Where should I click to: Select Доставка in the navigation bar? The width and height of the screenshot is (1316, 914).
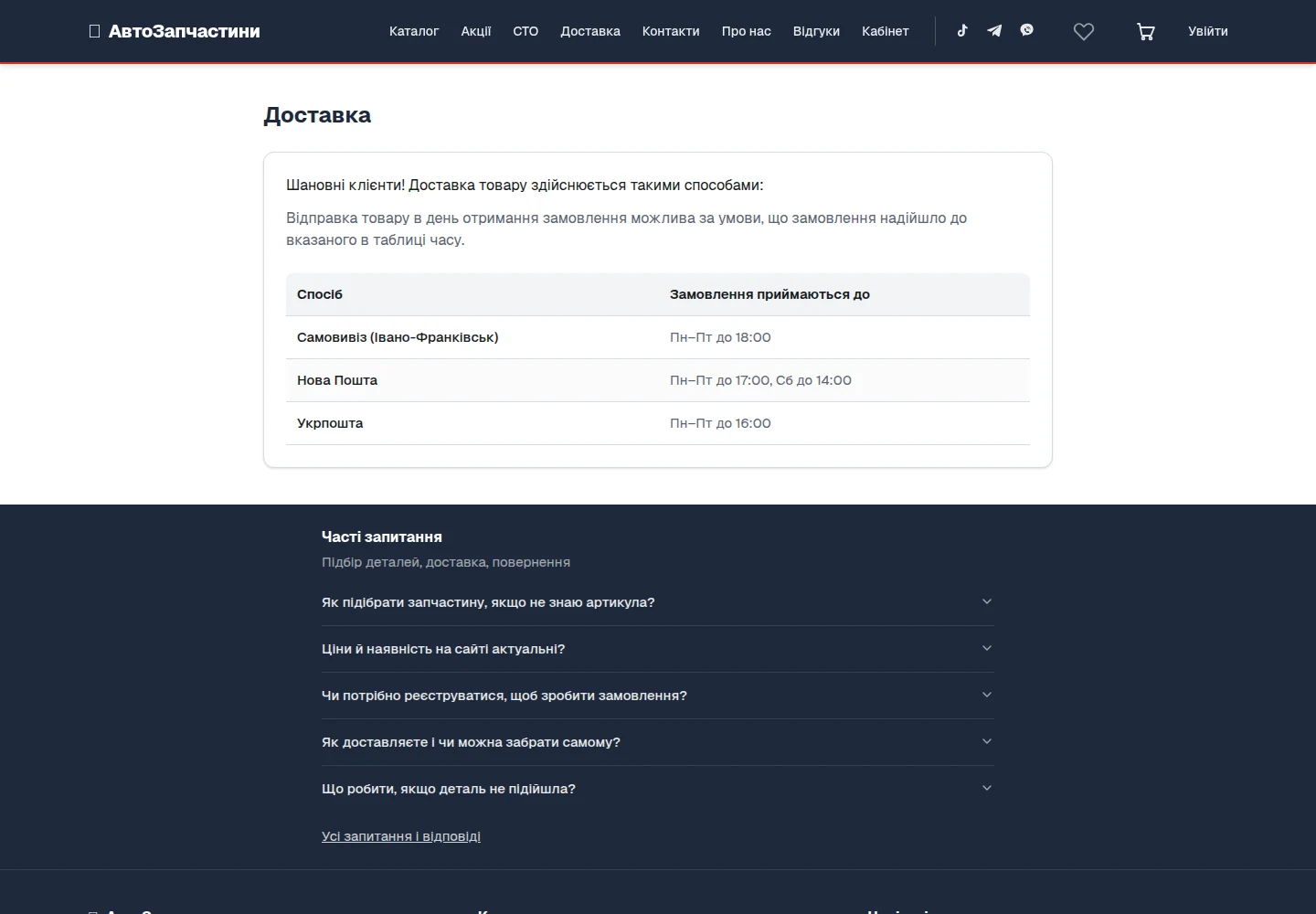(x=590, y=31)
